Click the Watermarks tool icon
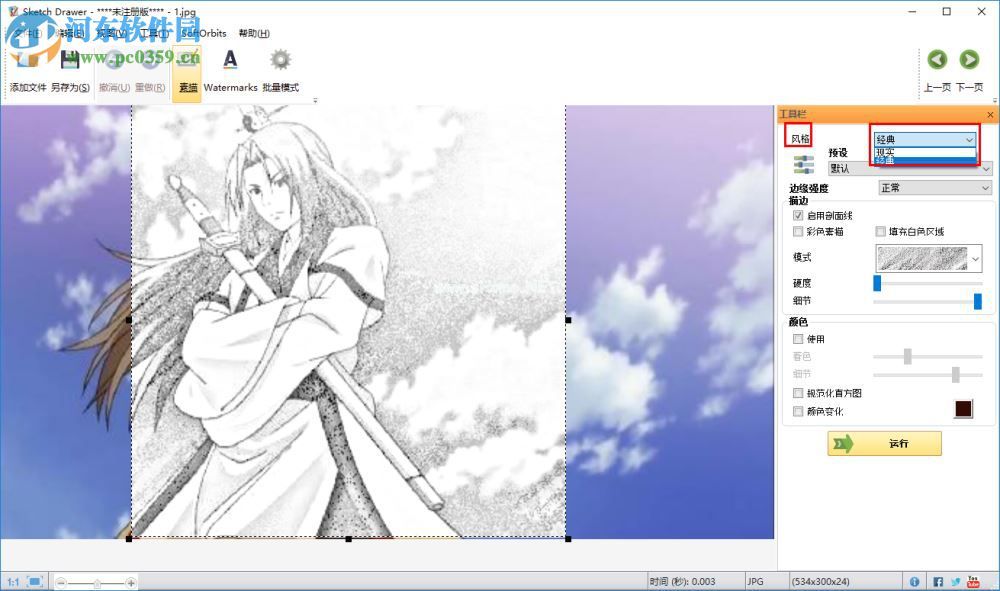1000x591 pixels. pos(230,62)
